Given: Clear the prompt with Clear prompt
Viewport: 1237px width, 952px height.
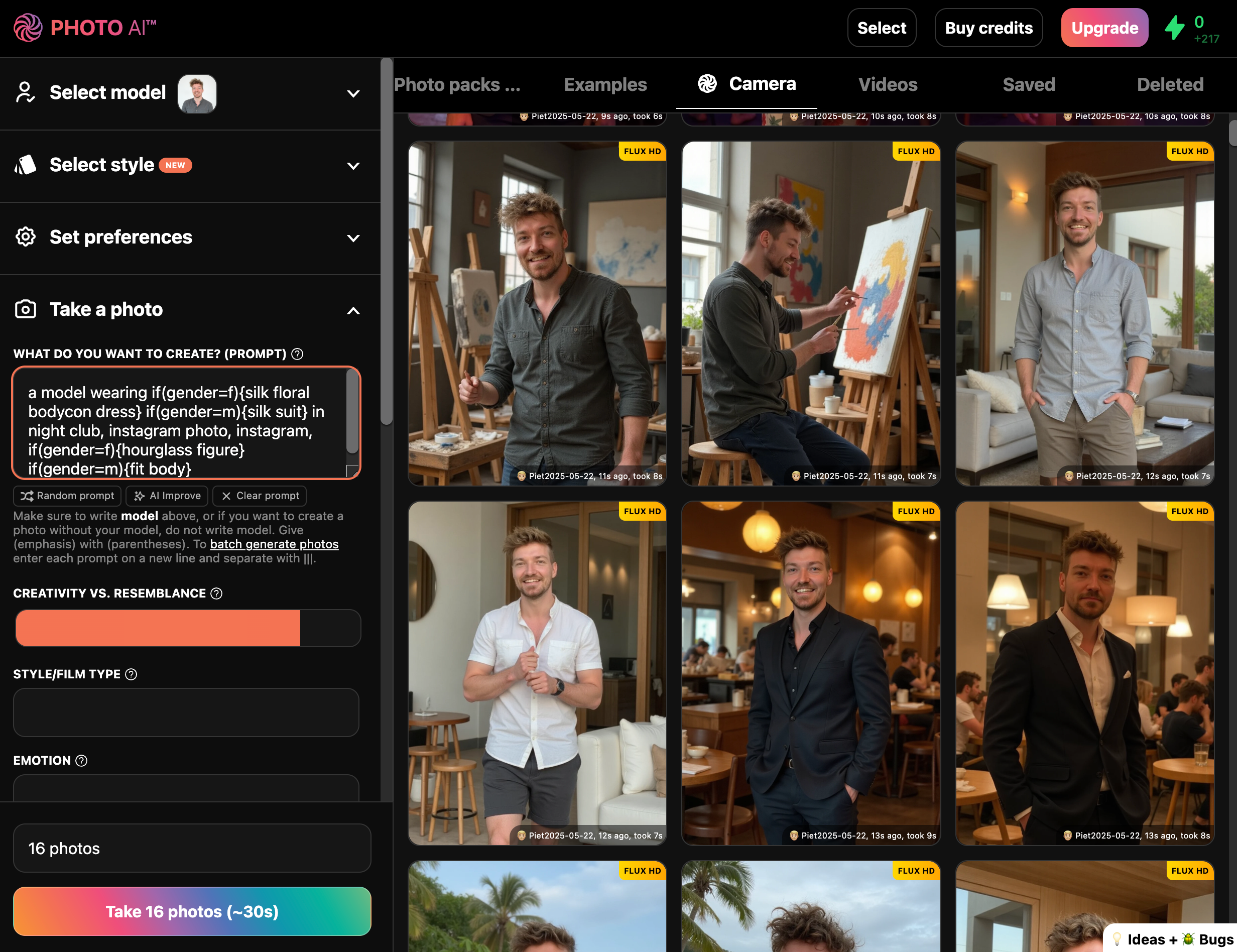Looking at the screenshot, I should point(260,496).
